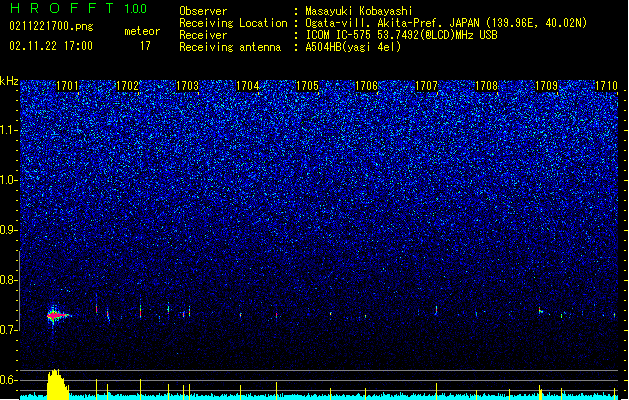Click the 'meteor' count label
The height and width of the screenshot is (400, 629).
pyautogui.click(x=142, y=31)
